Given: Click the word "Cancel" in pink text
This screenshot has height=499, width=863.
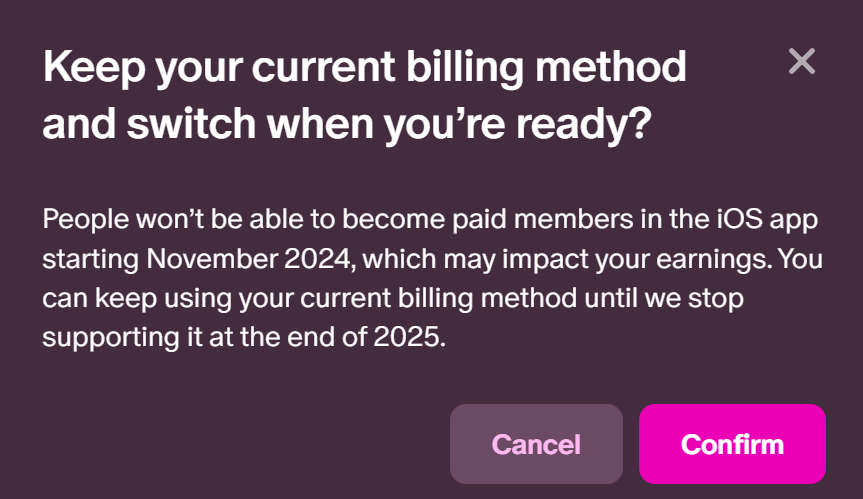Looking at the screenshot, I should (x=536, y=444).
